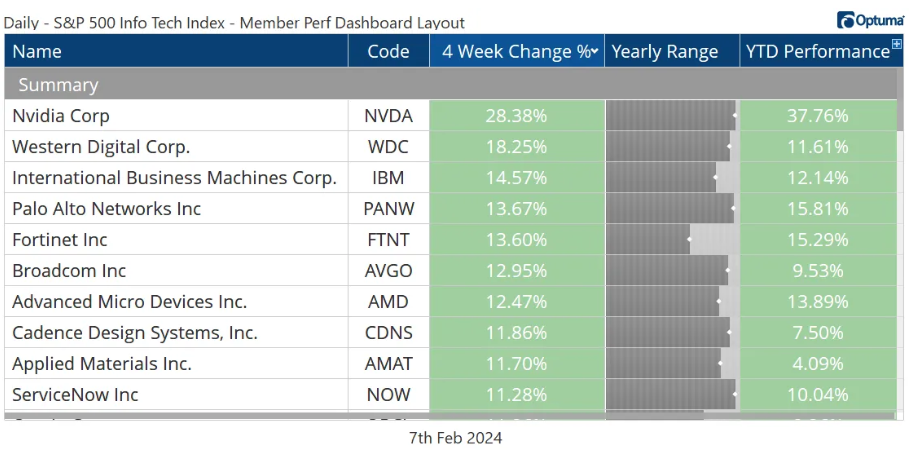The width and height of the screenshot is (921, 455).
Task: Select Palo Alto Networks Inc name
Action: (x=107, y=209)
